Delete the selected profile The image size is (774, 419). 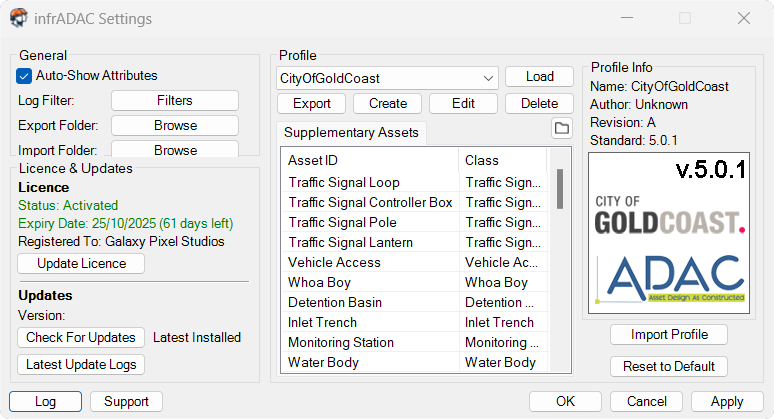[x=539, y=104]
